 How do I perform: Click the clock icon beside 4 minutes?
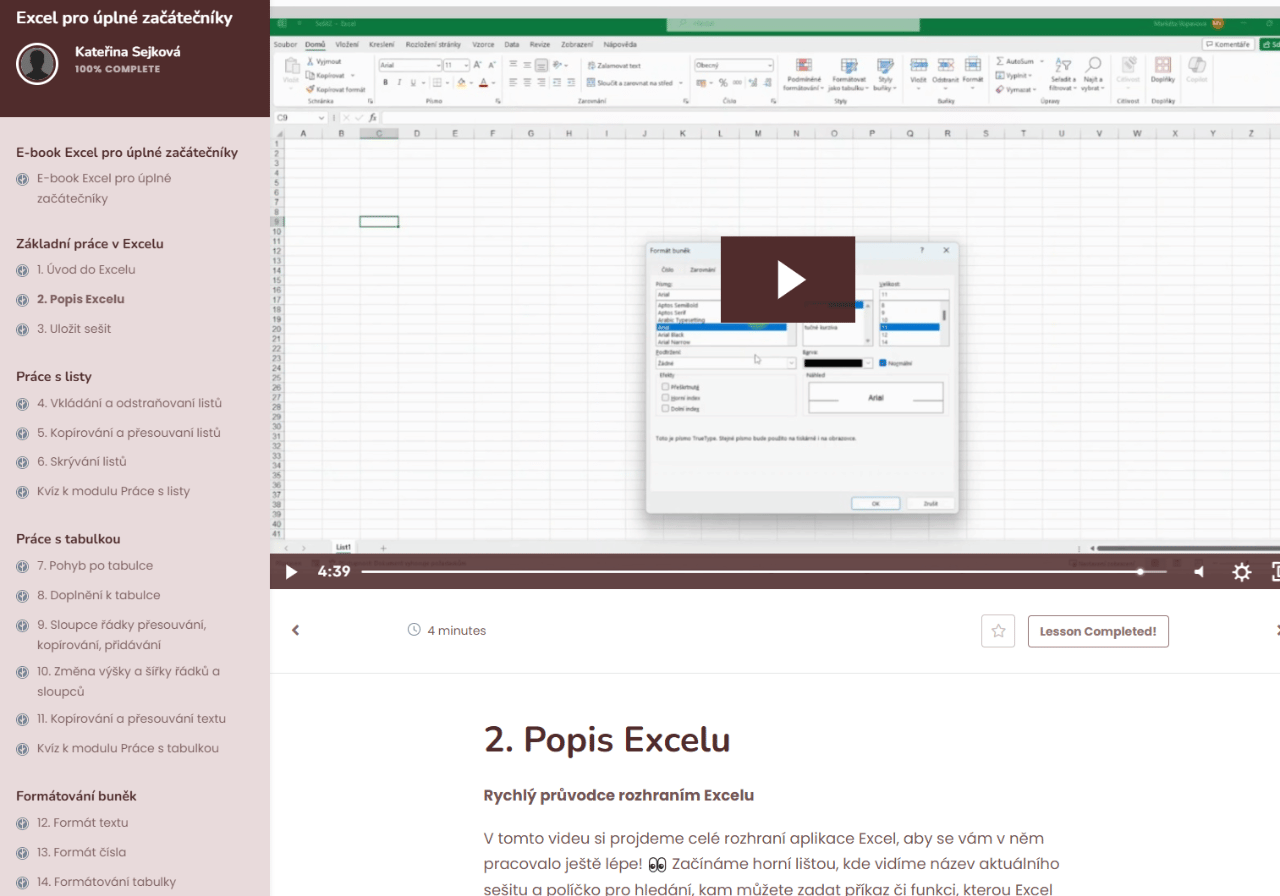pos(414,630)
